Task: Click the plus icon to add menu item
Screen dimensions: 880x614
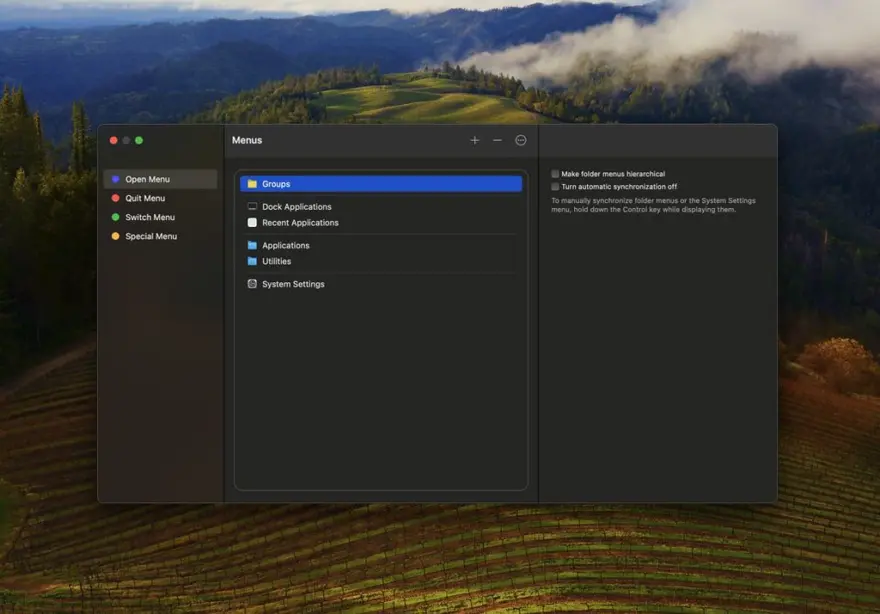Action: click(x=475, y=140)
